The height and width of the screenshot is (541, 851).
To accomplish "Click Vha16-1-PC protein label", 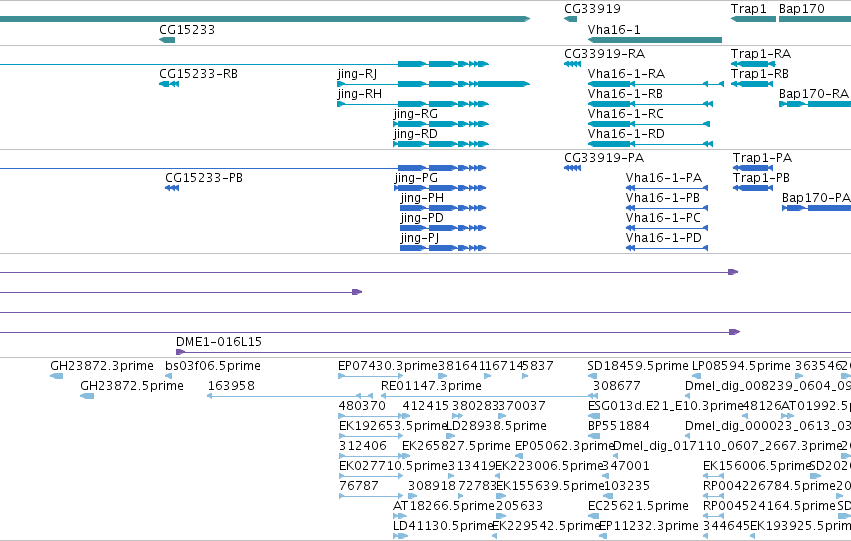I will [663, 218].
